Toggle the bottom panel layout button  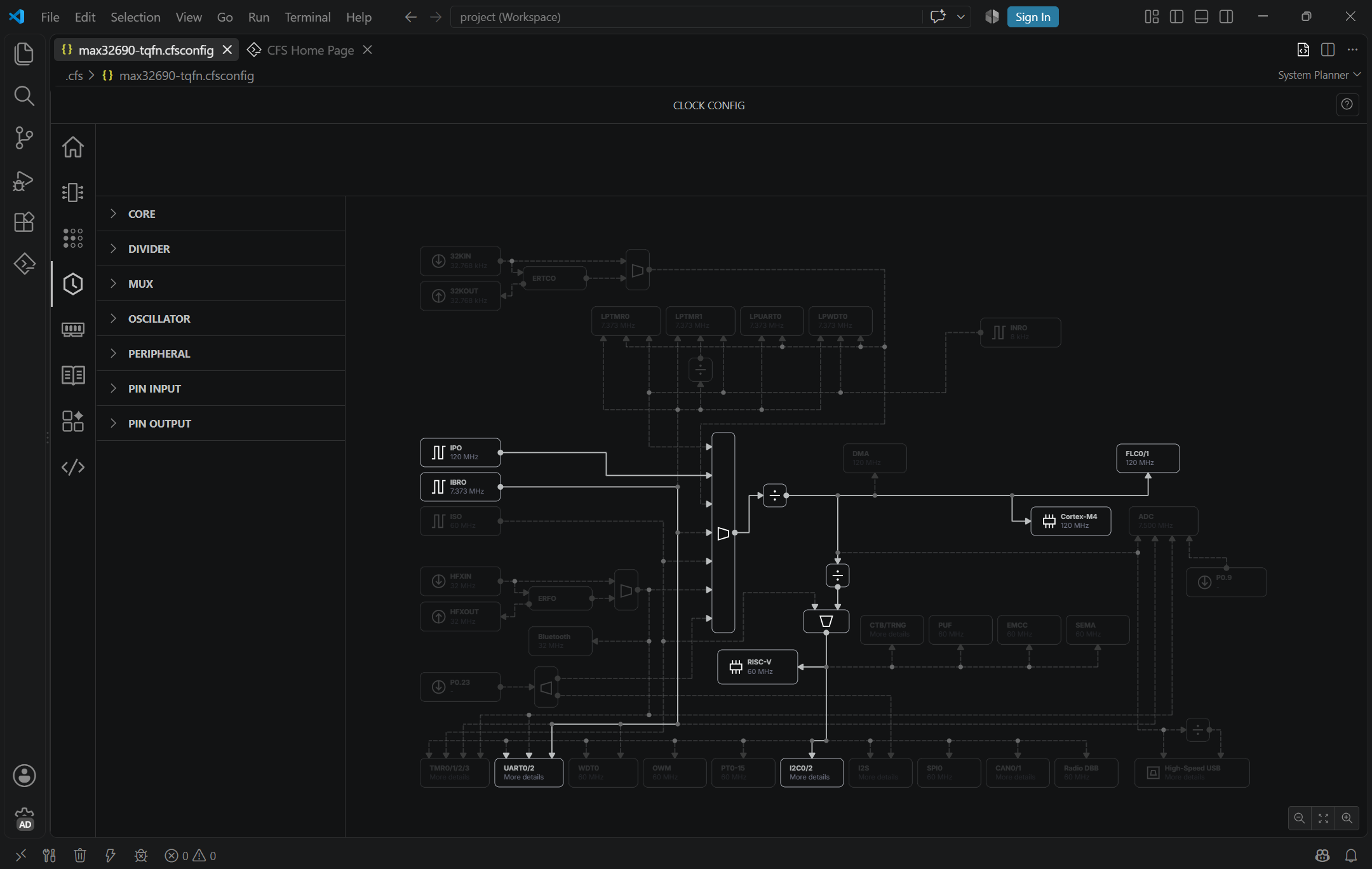point(1201,17)
